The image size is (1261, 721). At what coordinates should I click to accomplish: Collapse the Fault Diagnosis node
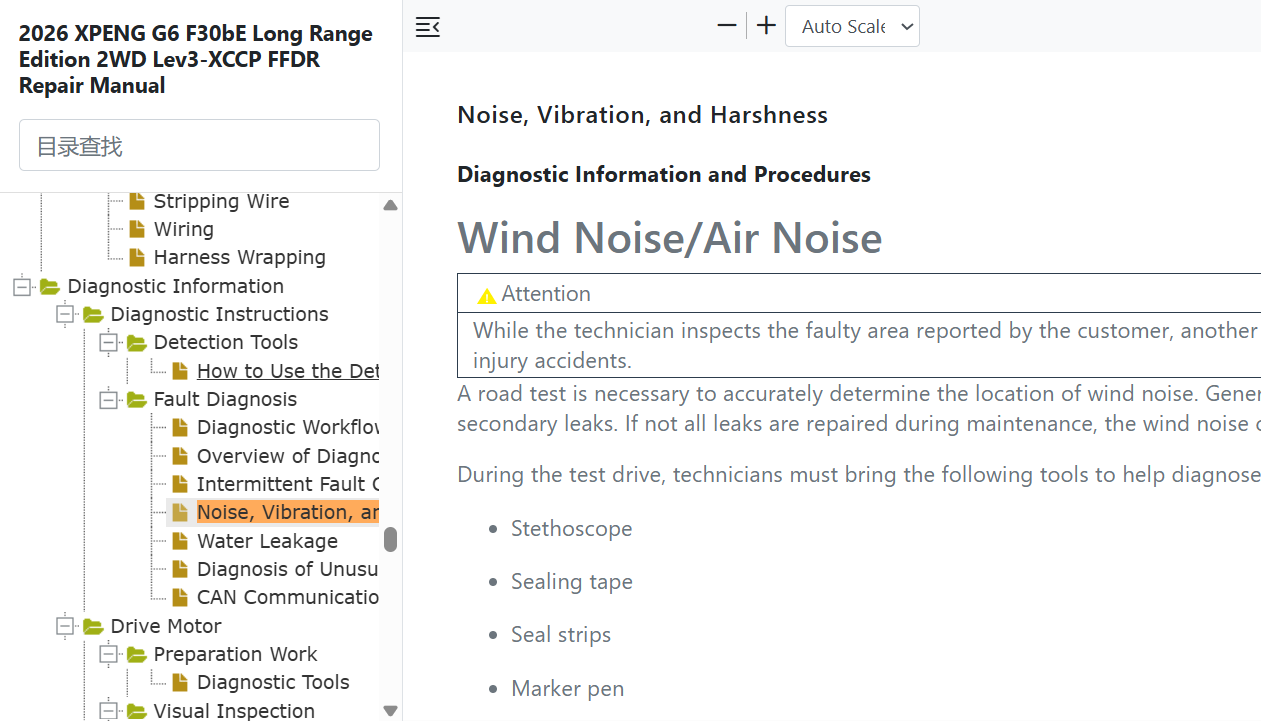coord(108,399)
